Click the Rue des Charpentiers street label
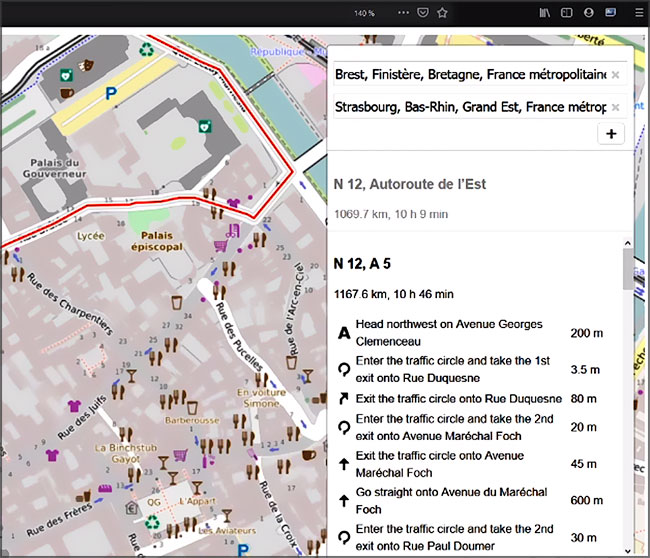Screen dimensions: 650x558 [x=70, y=303]
